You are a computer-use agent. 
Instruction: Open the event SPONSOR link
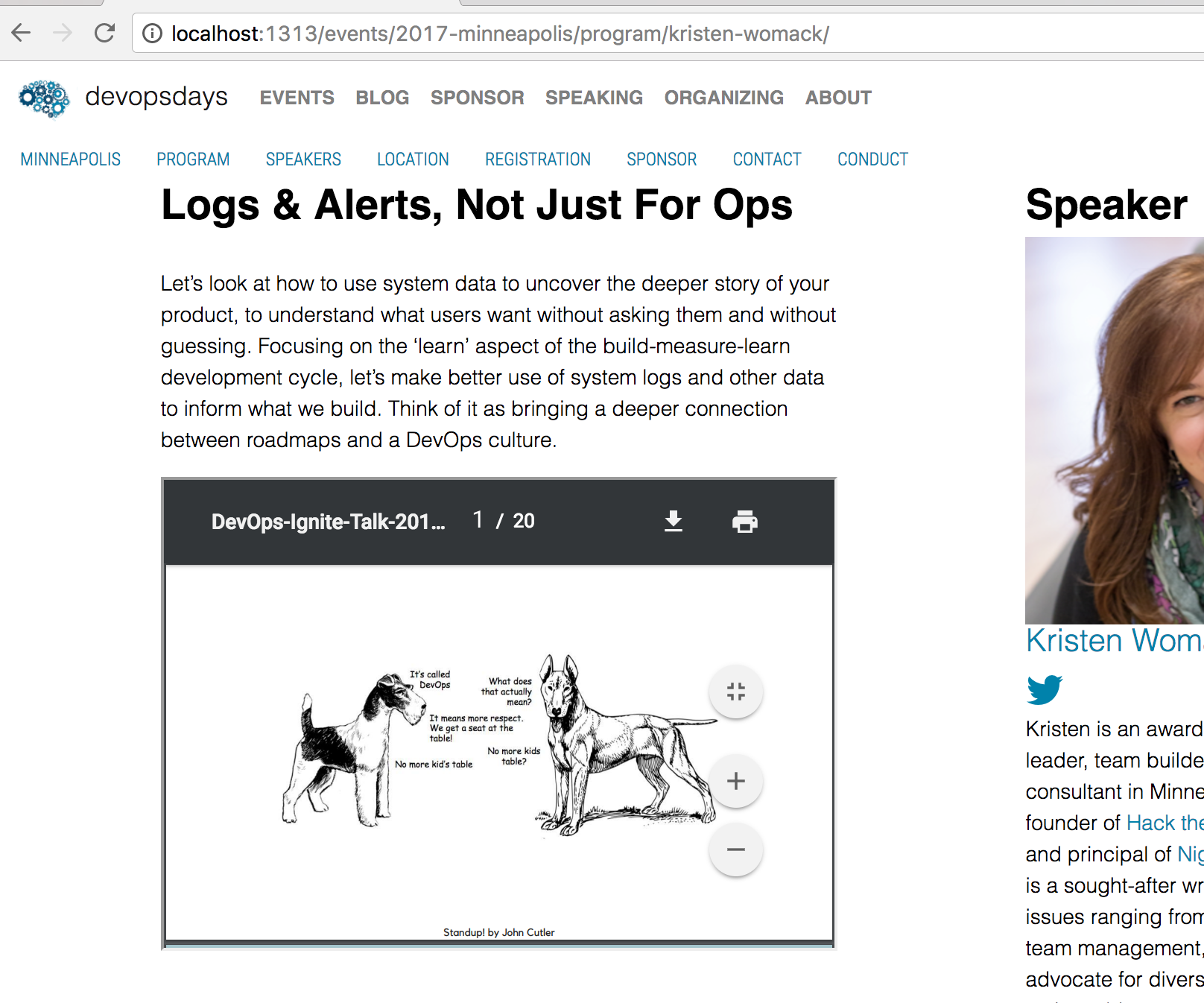(662, 159)
